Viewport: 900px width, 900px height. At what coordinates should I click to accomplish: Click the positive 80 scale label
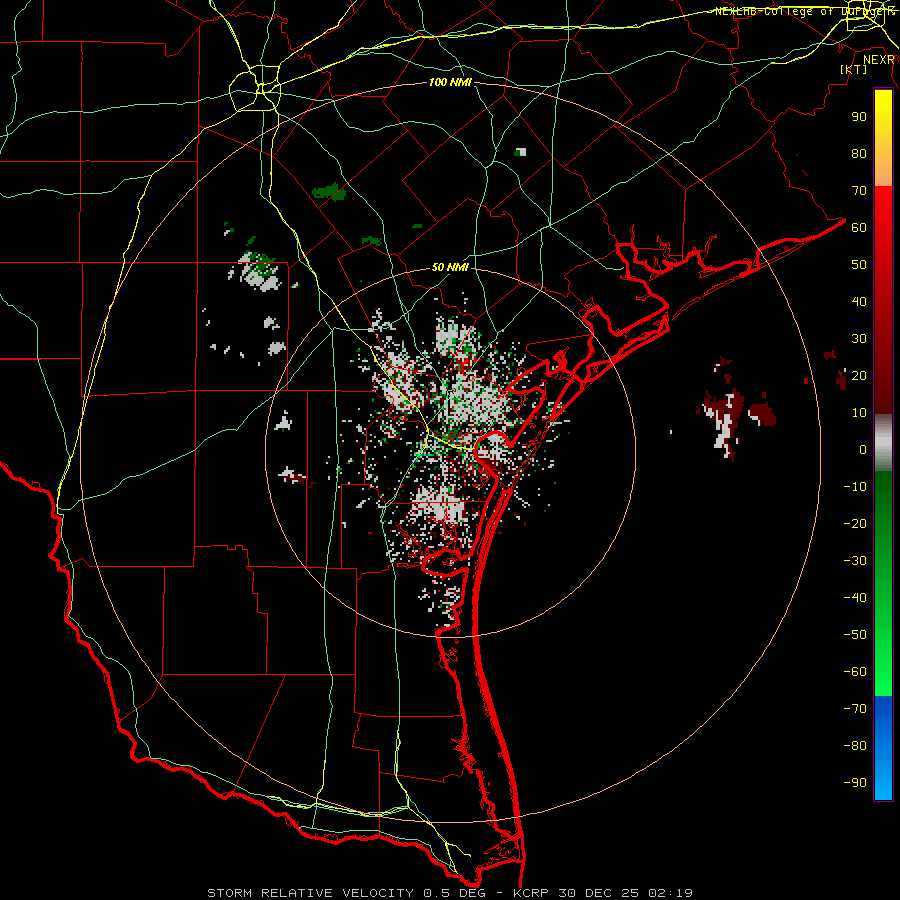[x=859, y=154]
